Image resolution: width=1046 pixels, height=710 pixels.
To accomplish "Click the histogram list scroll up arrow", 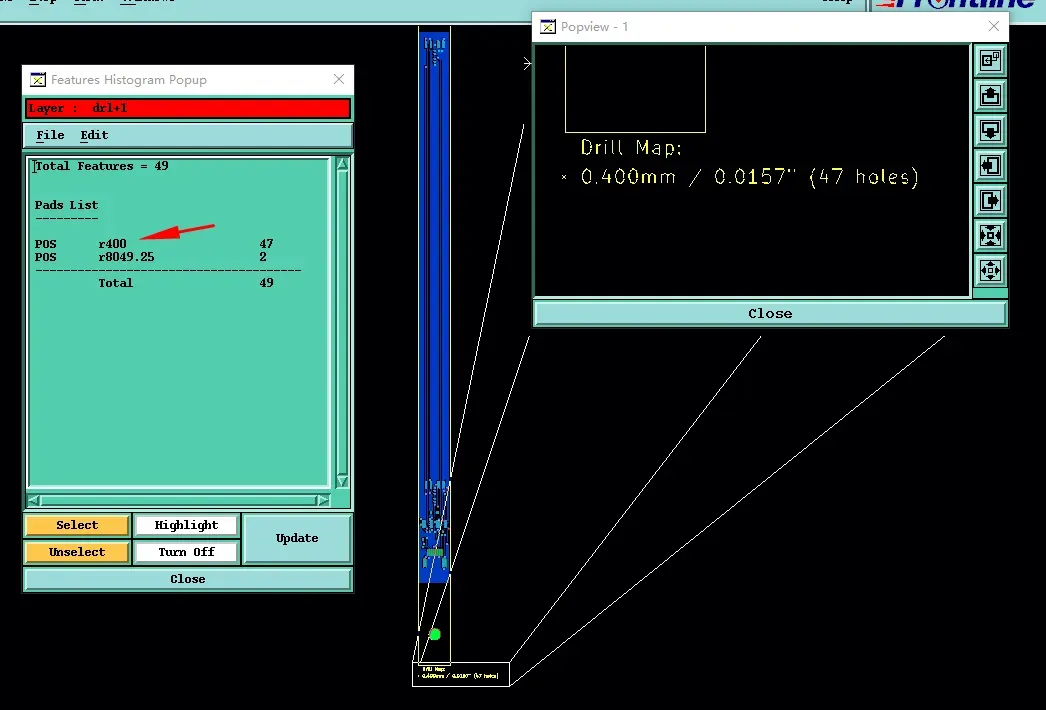I will pos(342,164).
